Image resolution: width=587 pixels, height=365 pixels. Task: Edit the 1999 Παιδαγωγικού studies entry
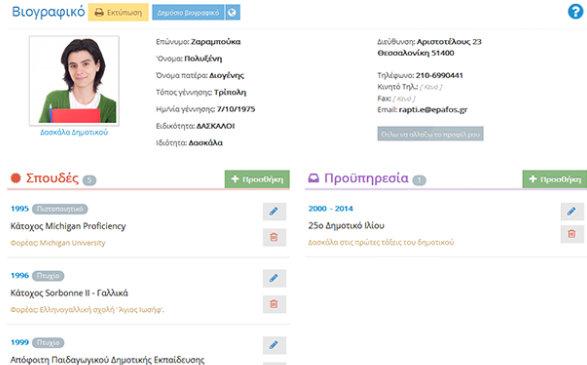pyautogui.click(x=274, y=345)
